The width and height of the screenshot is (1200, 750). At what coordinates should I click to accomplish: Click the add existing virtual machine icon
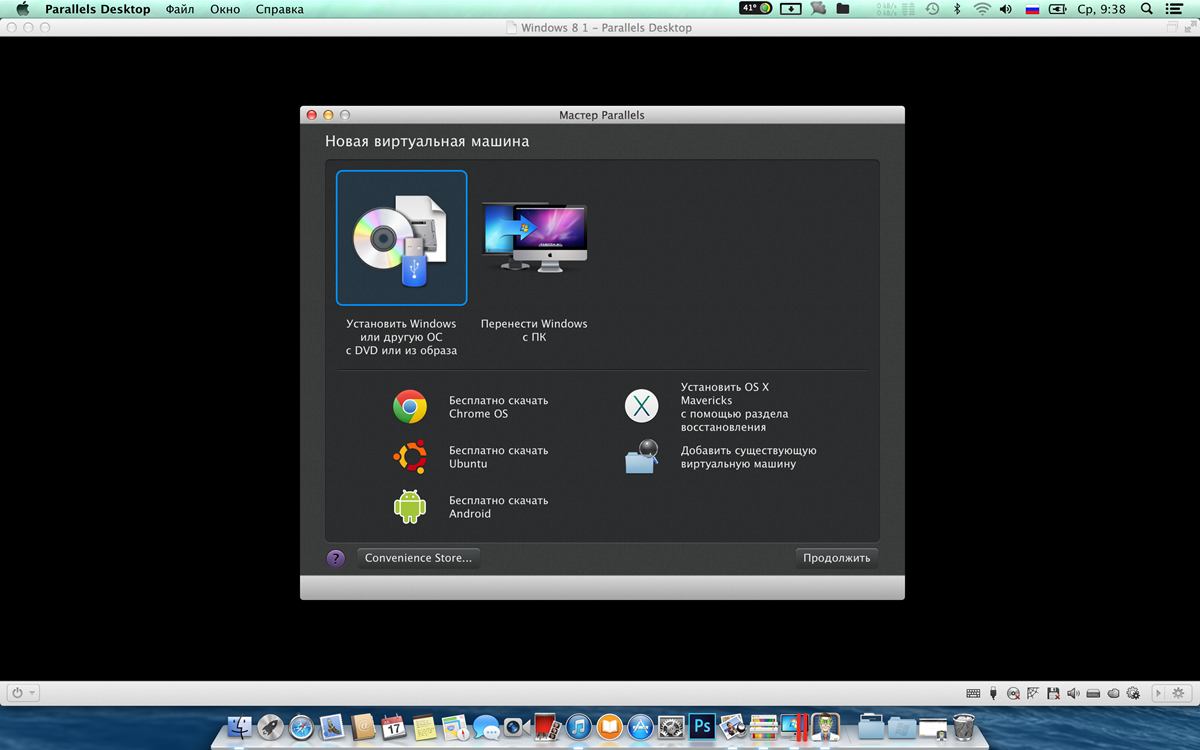coord(642,457)
